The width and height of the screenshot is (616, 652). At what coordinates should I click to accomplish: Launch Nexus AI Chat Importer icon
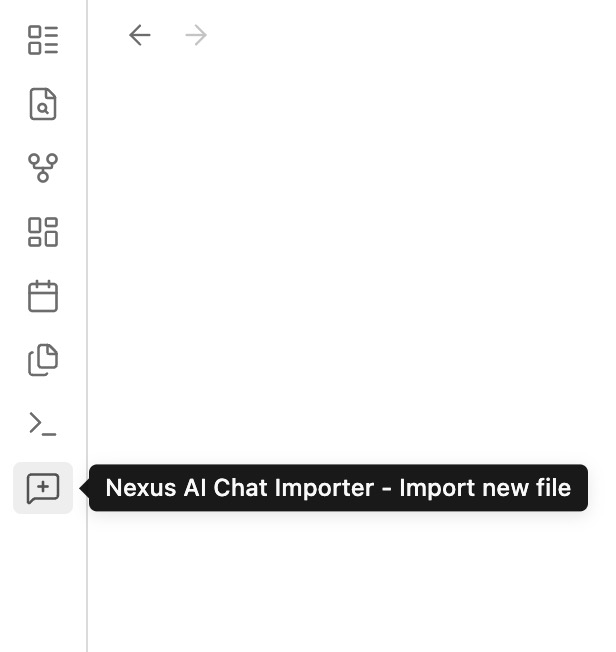tap(43, 488)
